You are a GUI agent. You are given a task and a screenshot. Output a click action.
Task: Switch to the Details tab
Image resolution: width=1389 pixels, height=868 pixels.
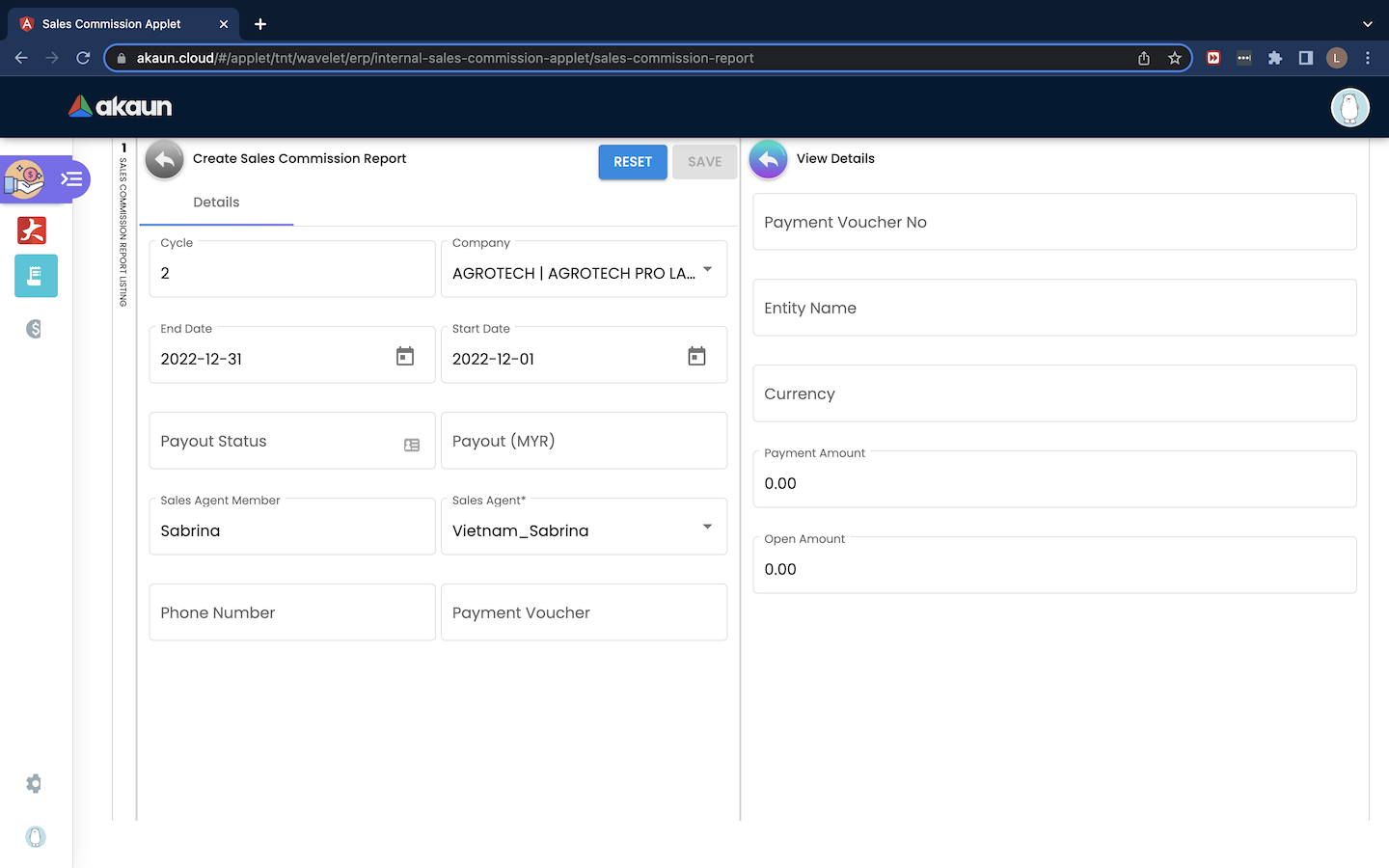[x=216, y=203]
